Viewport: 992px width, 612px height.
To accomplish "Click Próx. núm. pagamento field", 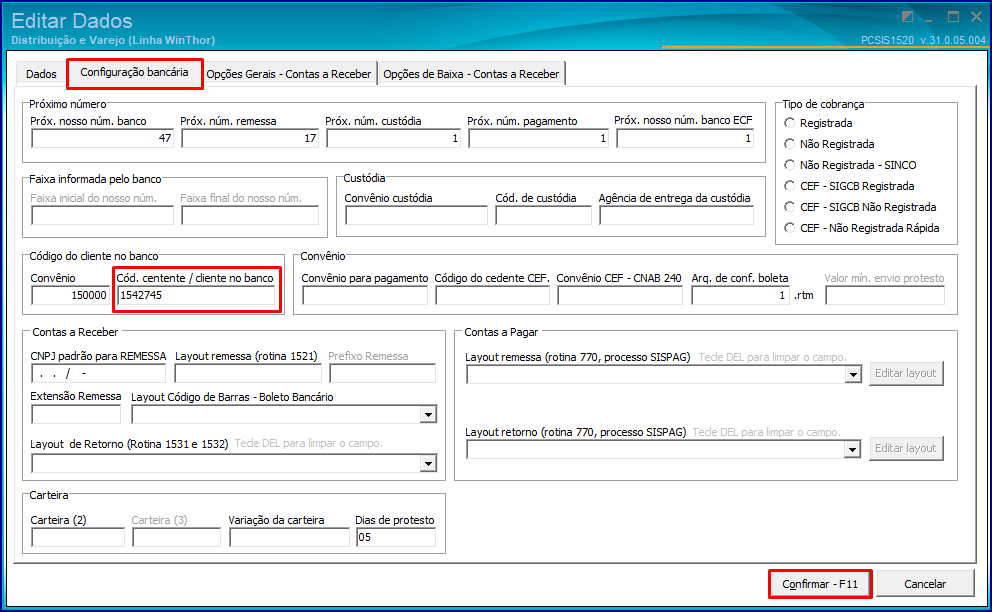I will [x=538, y=138].
